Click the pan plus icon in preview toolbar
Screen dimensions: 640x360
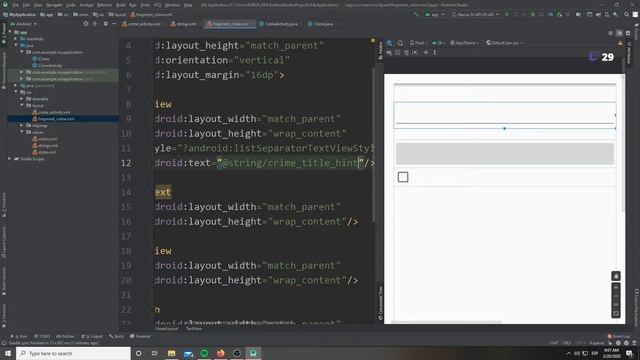tap(426, 53)
